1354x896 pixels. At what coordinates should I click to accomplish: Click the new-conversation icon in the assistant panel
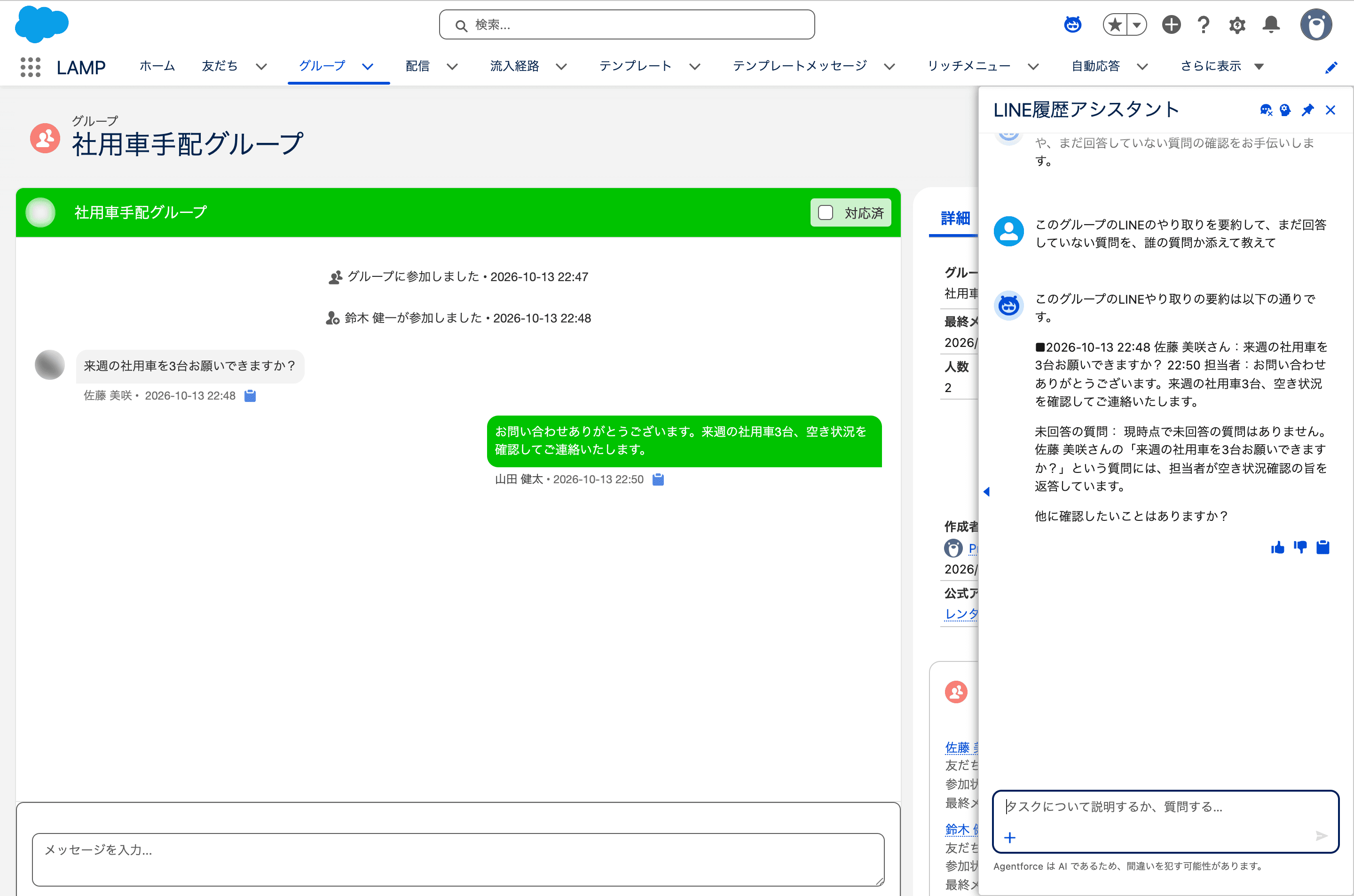point(1266,110)
